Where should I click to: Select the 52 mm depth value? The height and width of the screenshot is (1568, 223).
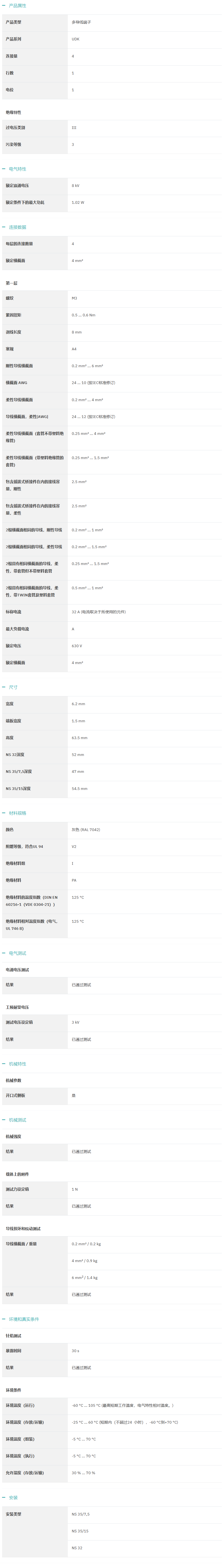(x=78, y=755)
